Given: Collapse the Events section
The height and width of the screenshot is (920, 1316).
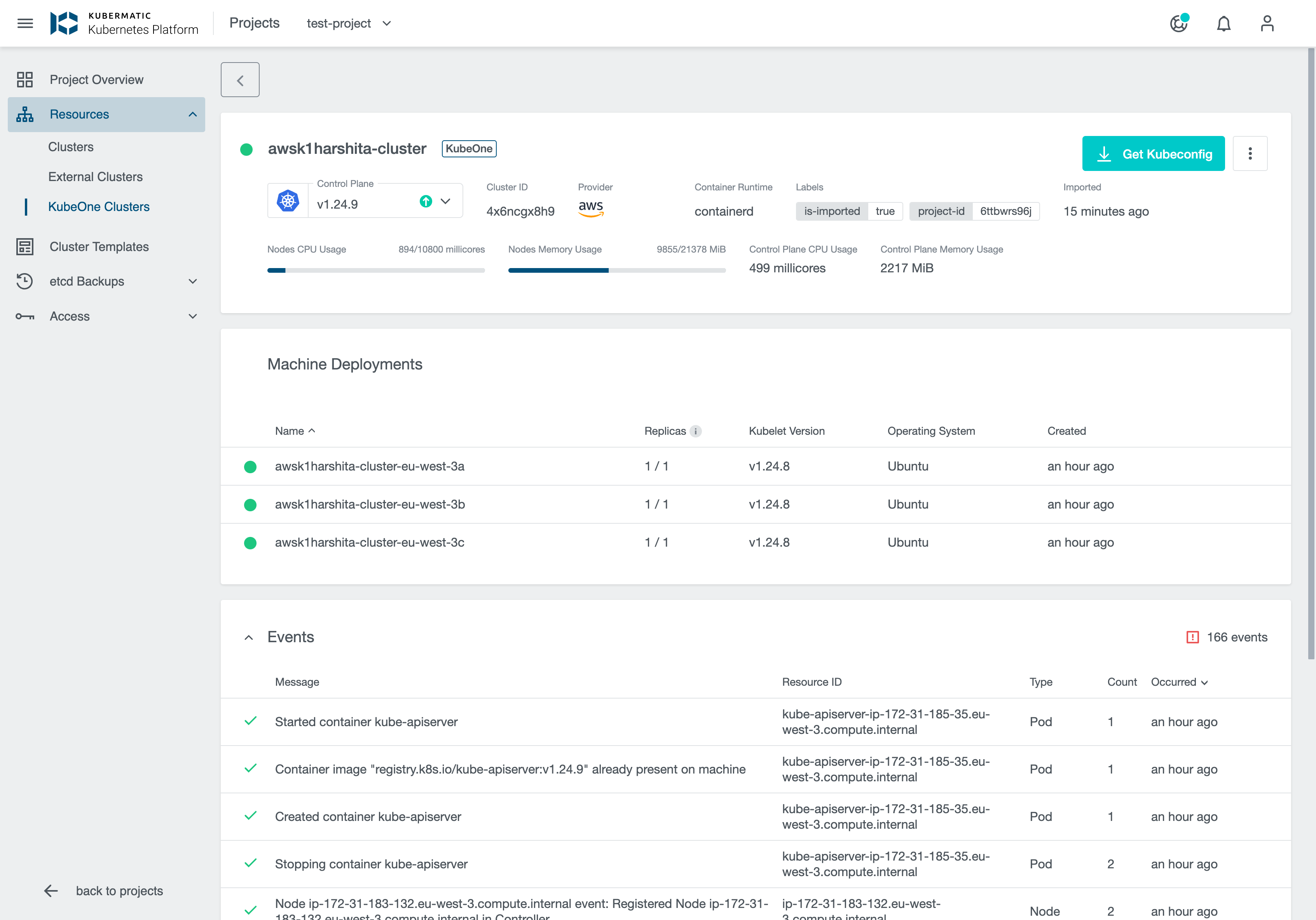Looking at the screenshot, I should (249, 638).
